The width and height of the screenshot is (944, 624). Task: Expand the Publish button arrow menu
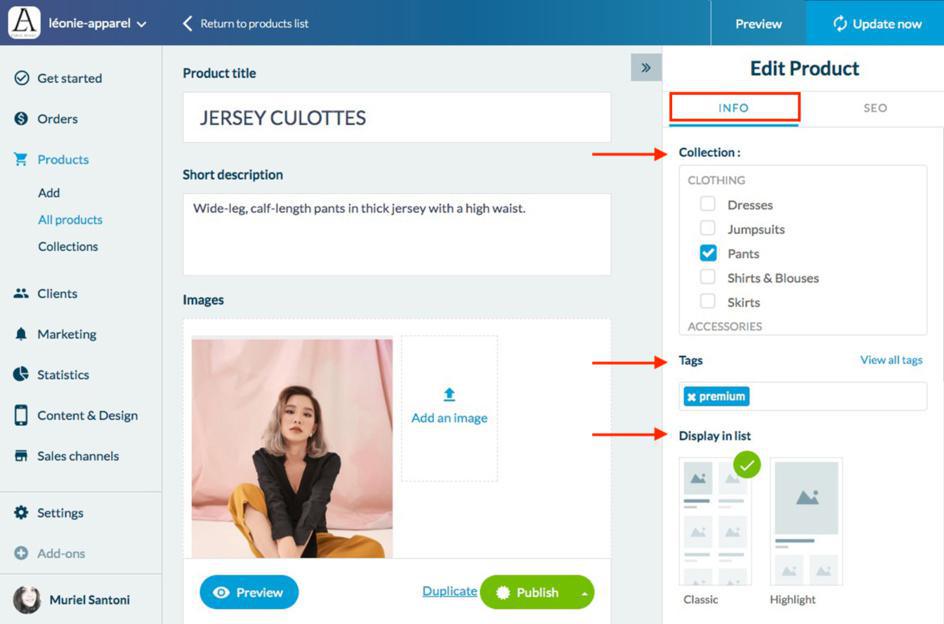[x=583, y=593]
